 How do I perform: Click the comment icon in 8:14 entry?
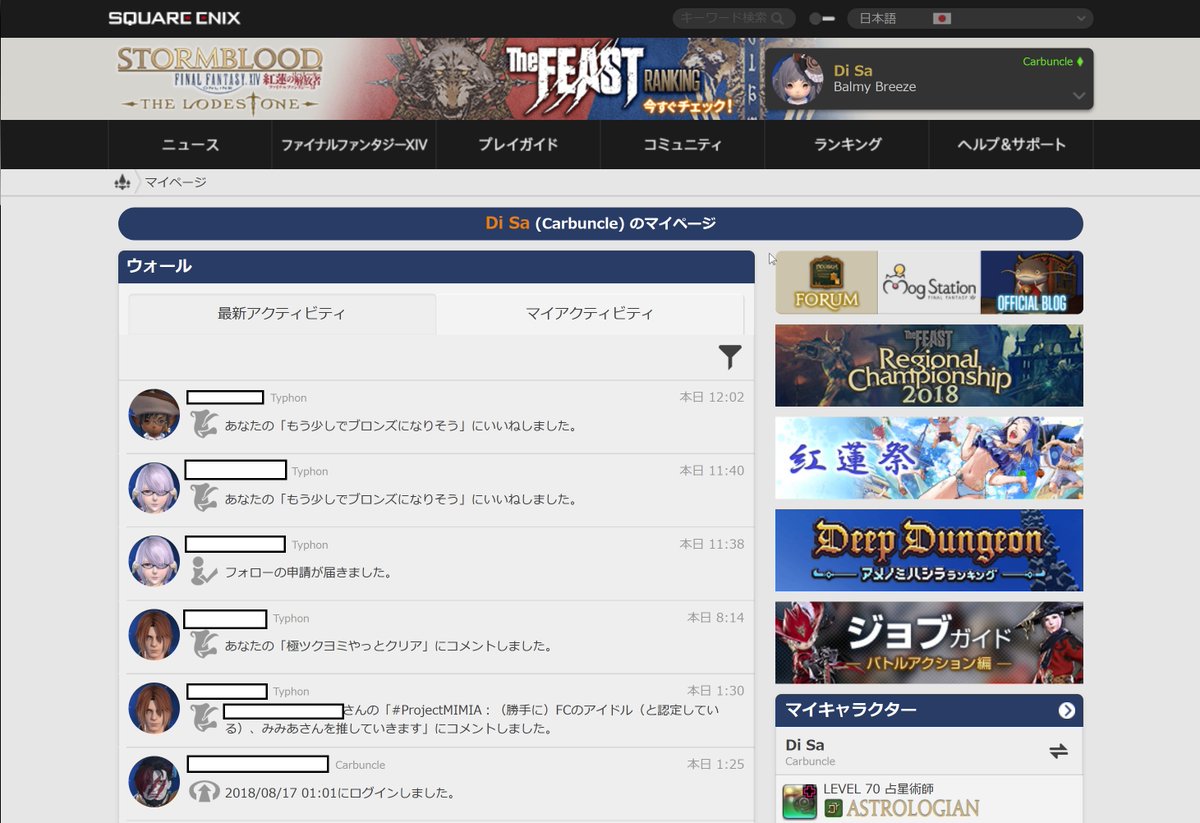(x=204, y=644)
